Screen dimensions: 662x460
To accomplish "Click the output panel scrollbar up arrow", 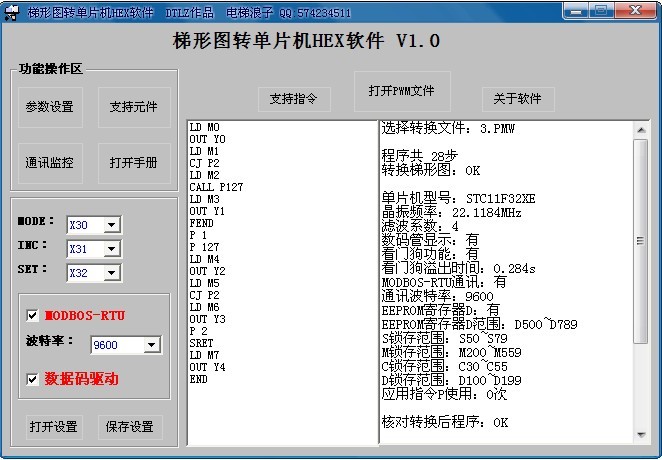I will (640, 129).
